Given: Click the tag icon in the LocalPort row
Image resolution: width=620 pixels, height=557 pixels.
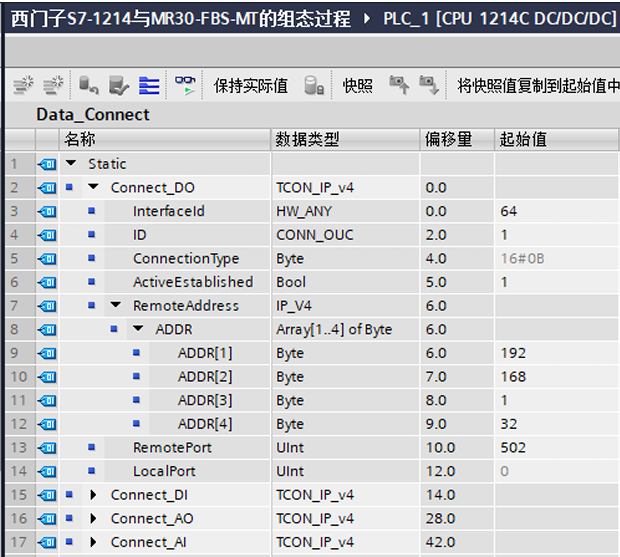Looking at the screenshot, I should pyautogui.click(x=47, y=472).
